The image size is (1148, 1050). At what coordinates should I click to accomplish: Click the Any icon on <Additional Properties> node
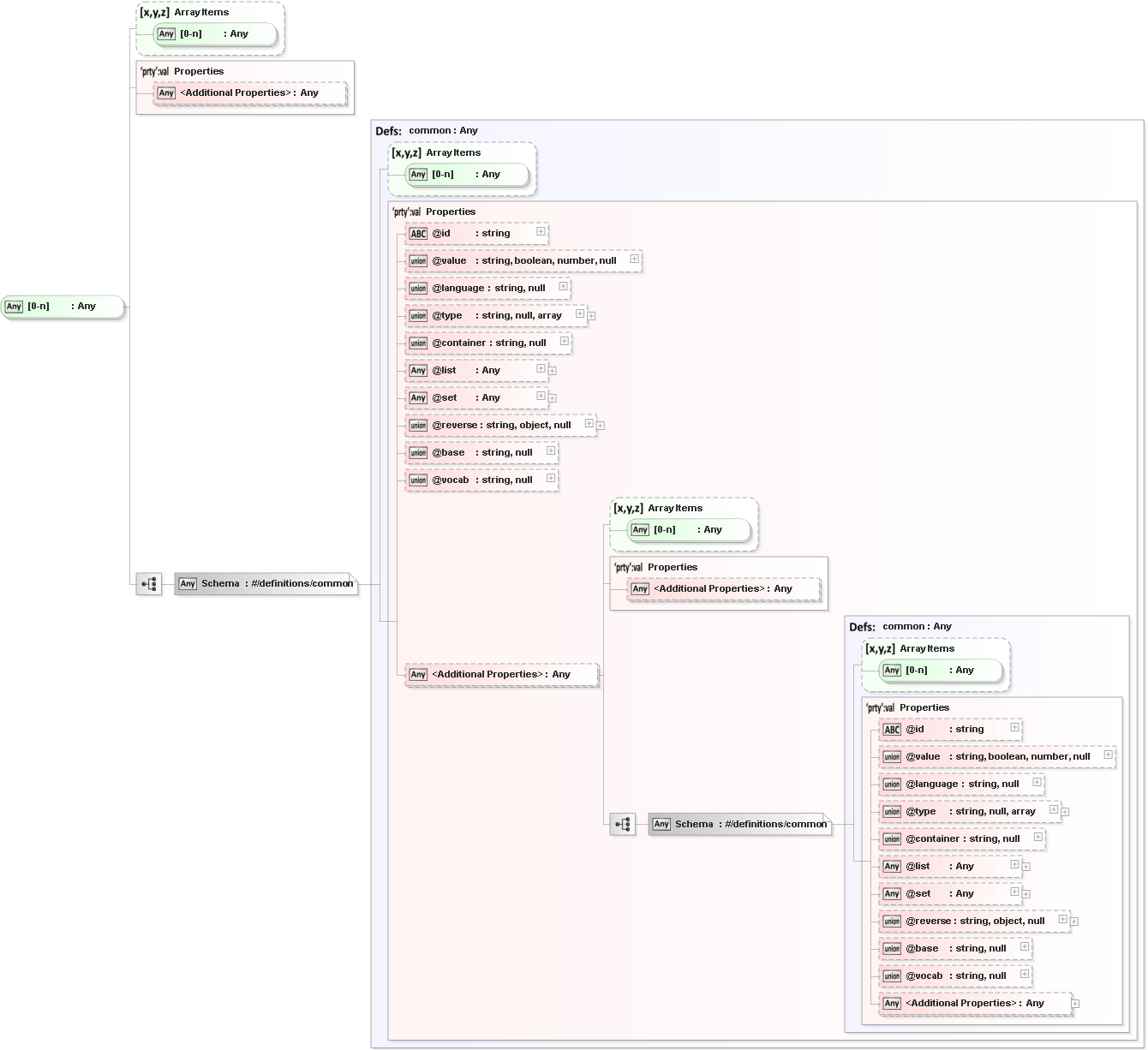click(418, 674)
